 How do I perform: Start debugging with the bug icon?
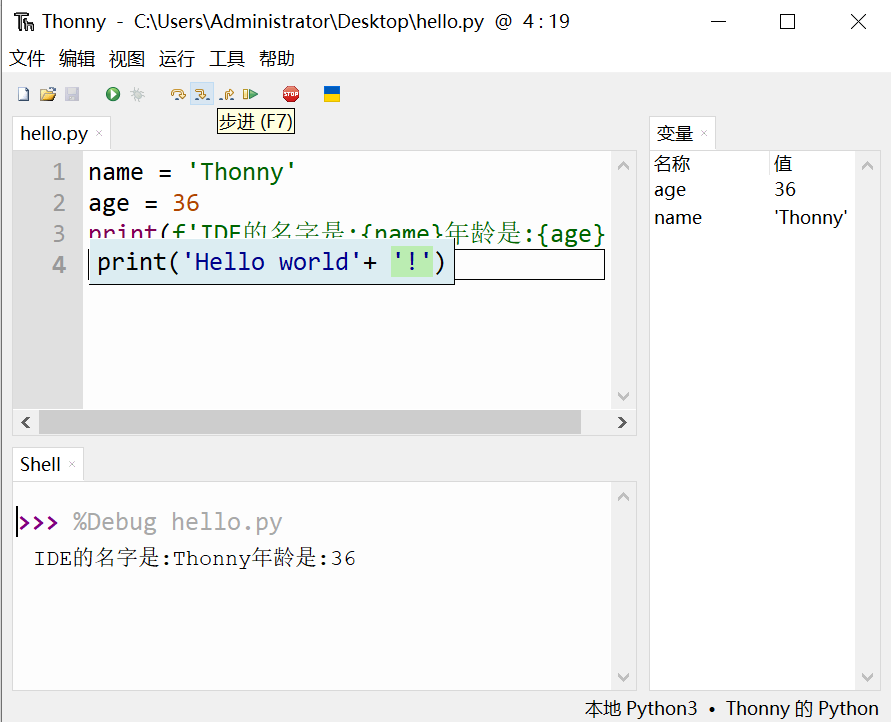(x=138, y=94)
